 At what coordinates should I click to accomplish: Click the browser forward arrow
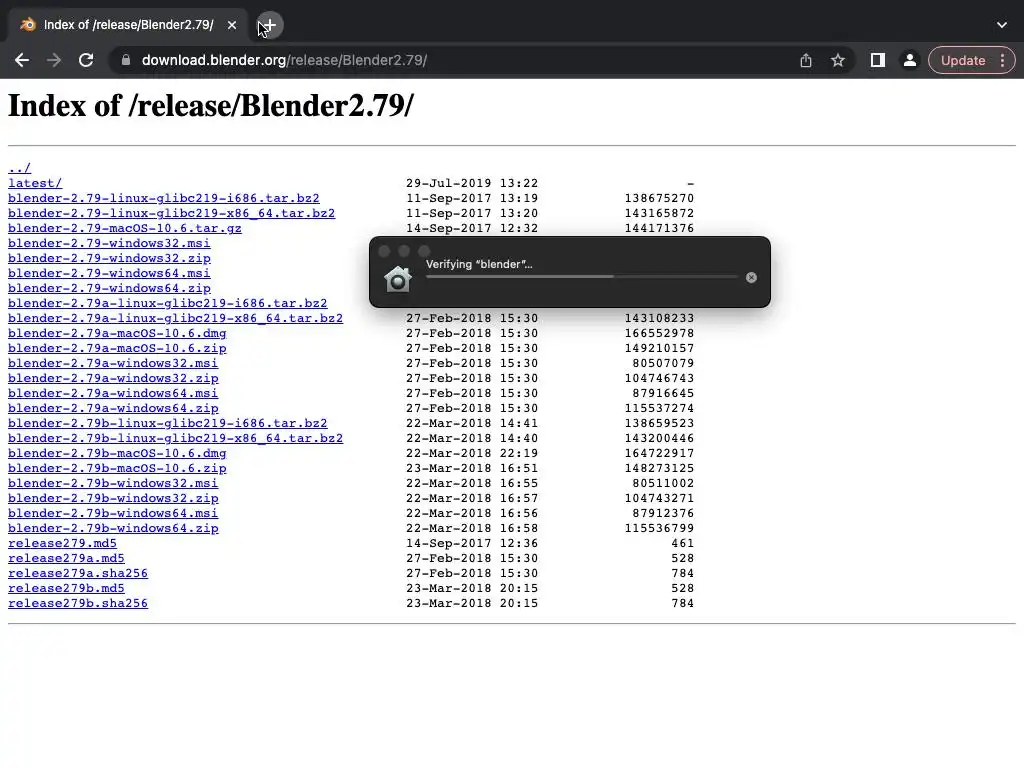[54, 60]
